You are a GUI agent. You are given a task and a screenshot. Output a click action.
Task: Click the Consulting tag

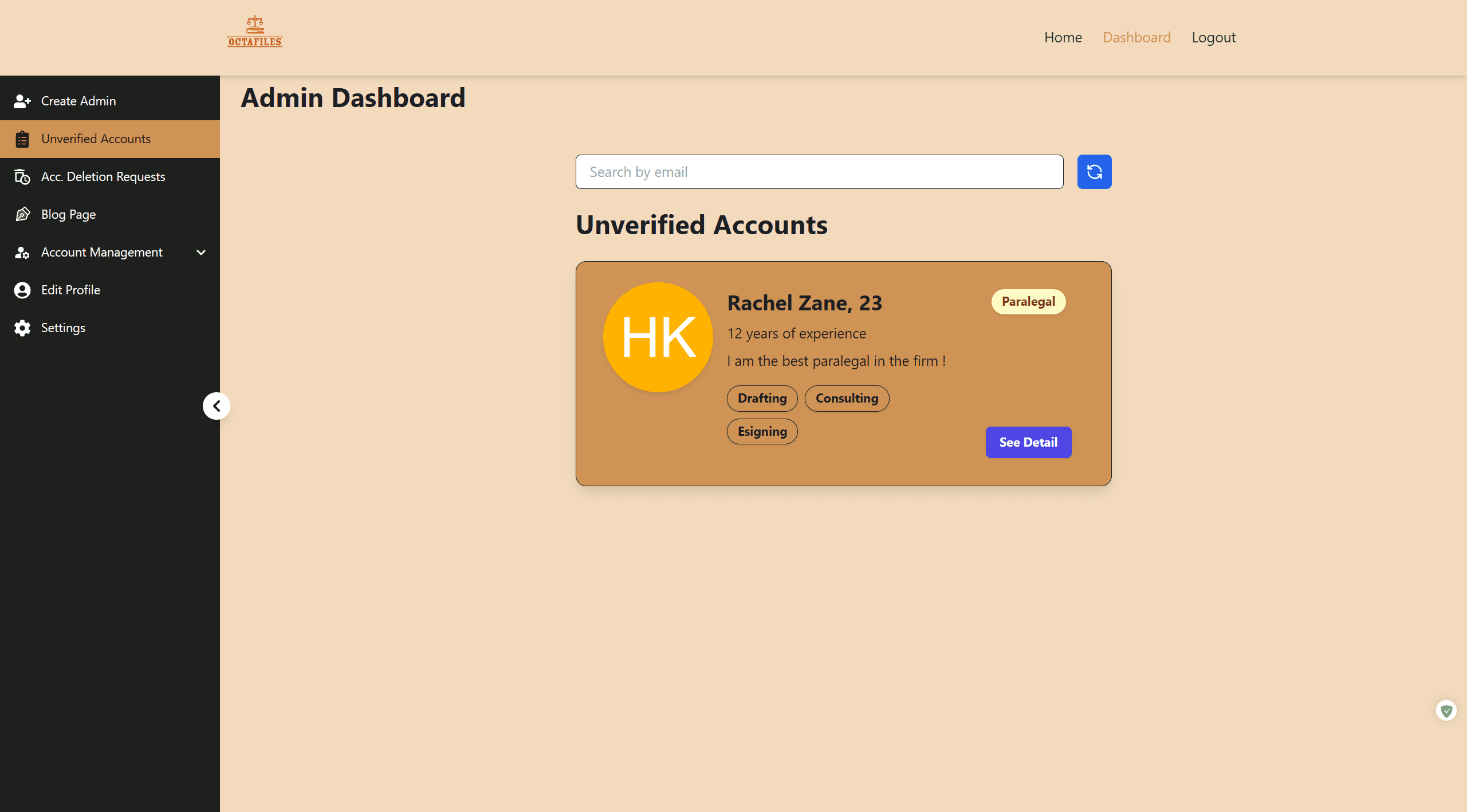[847, 398]
